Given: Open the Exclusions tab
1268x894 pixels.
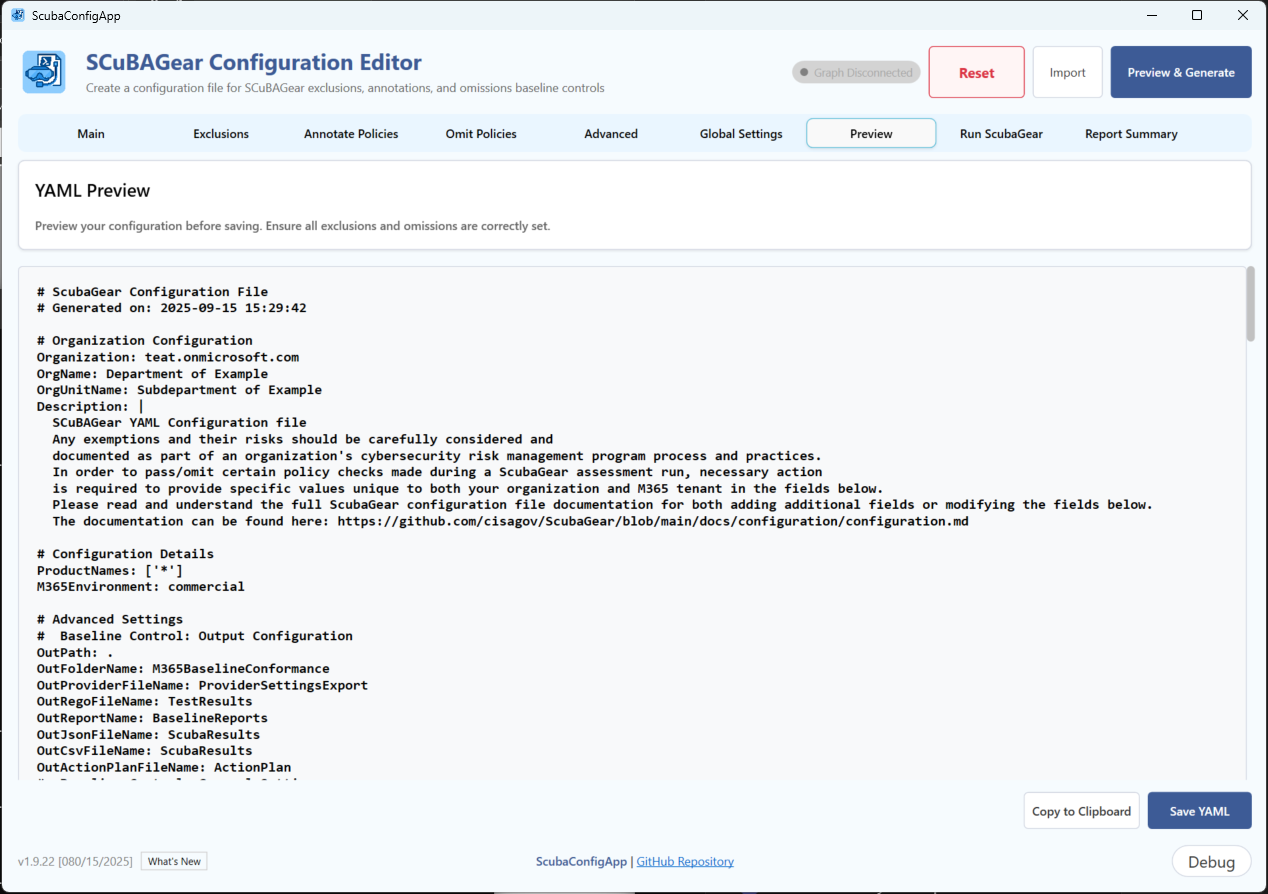Looking at the screenshot, I should 221,134.
